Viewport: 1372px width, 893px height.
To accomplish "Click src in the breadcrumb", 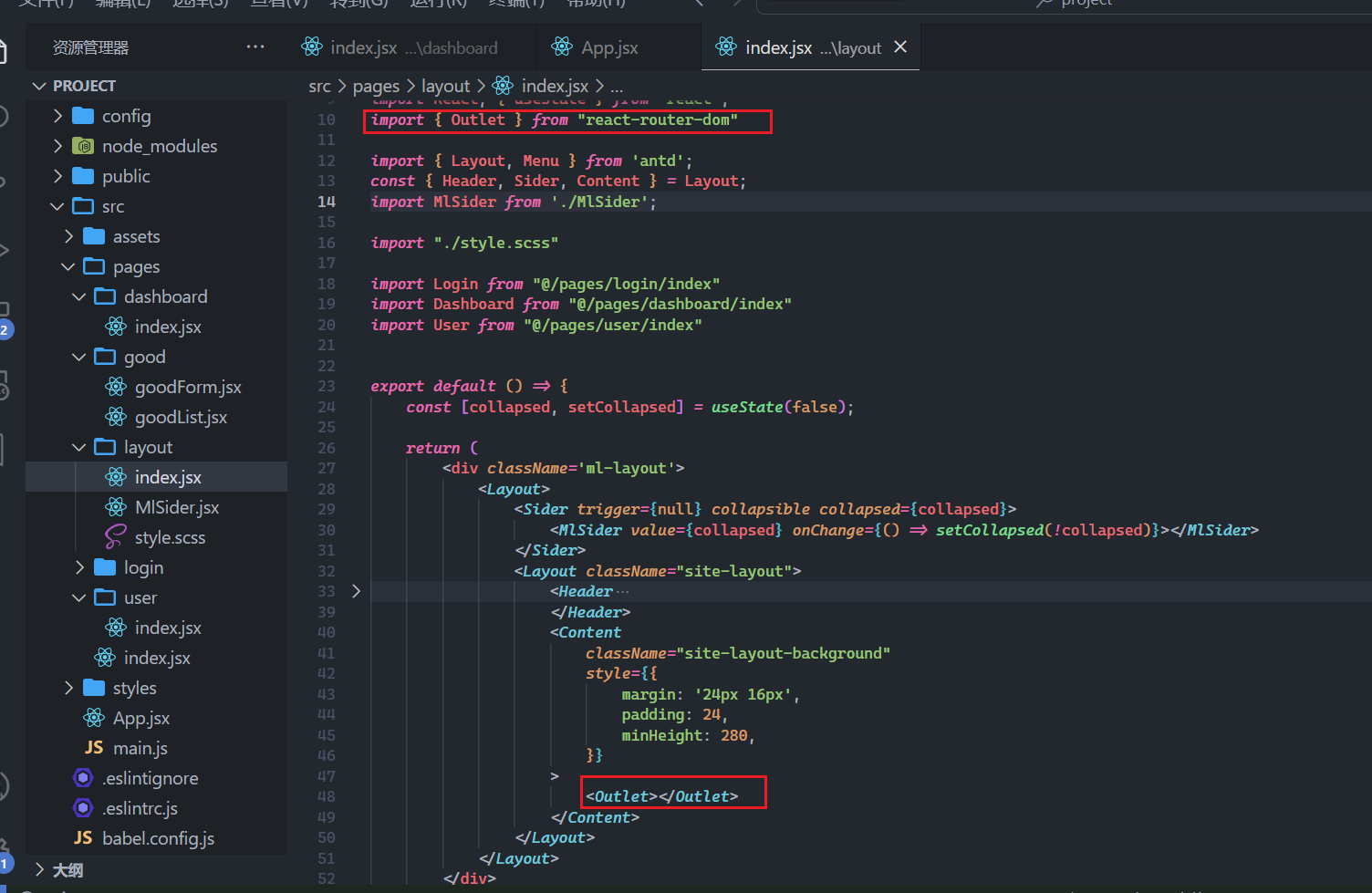I will click(319, 86).
